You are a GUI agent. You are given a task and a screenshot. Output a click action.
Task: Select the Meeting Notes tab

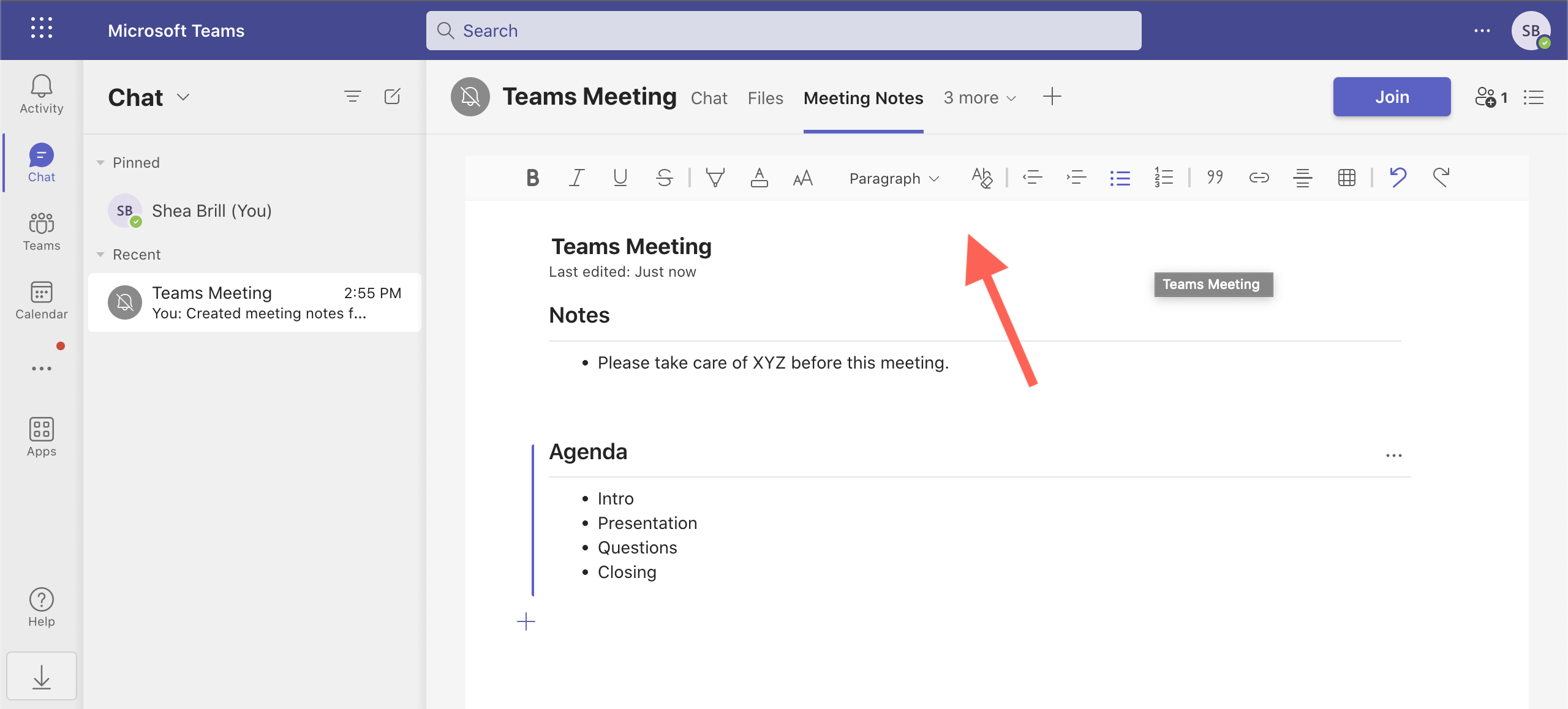click(x=863, y=98)
